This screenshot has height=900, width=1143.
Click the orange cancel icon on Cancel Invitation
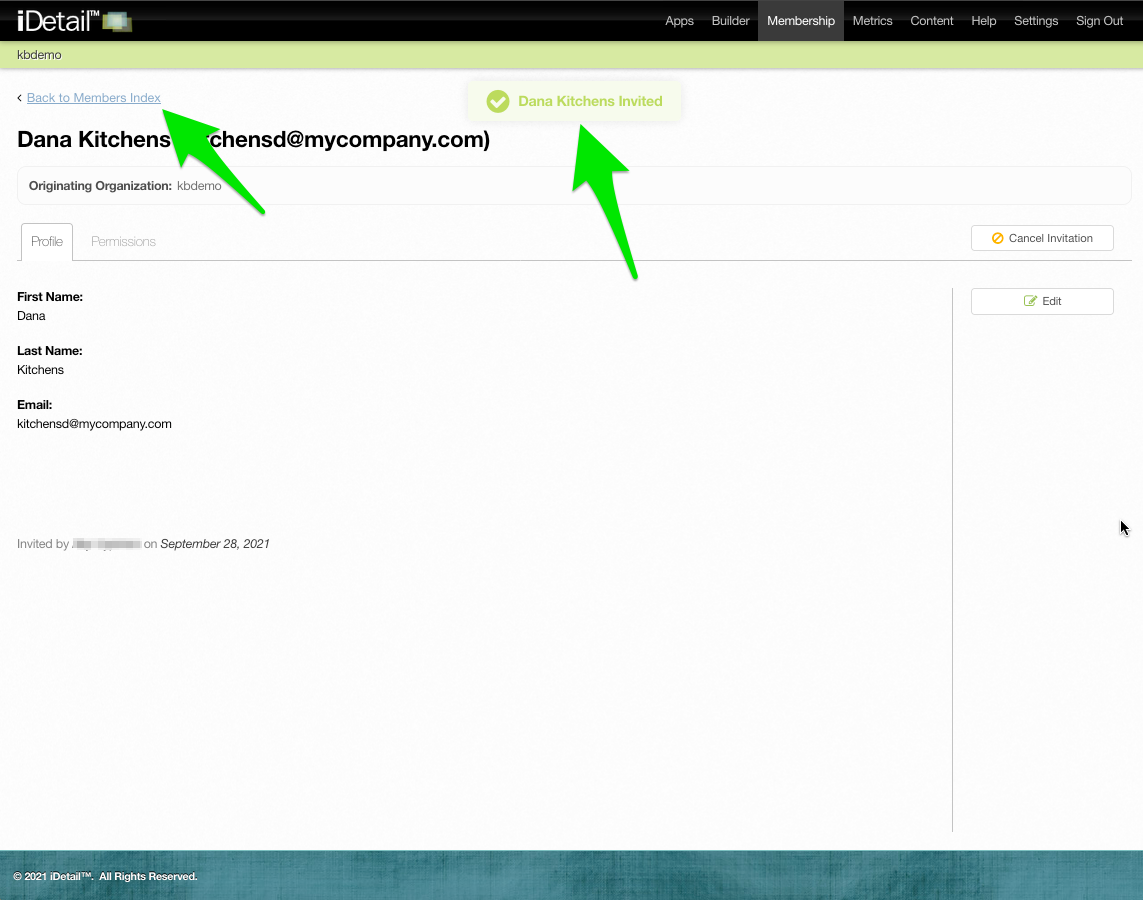[x=997, y=238]
